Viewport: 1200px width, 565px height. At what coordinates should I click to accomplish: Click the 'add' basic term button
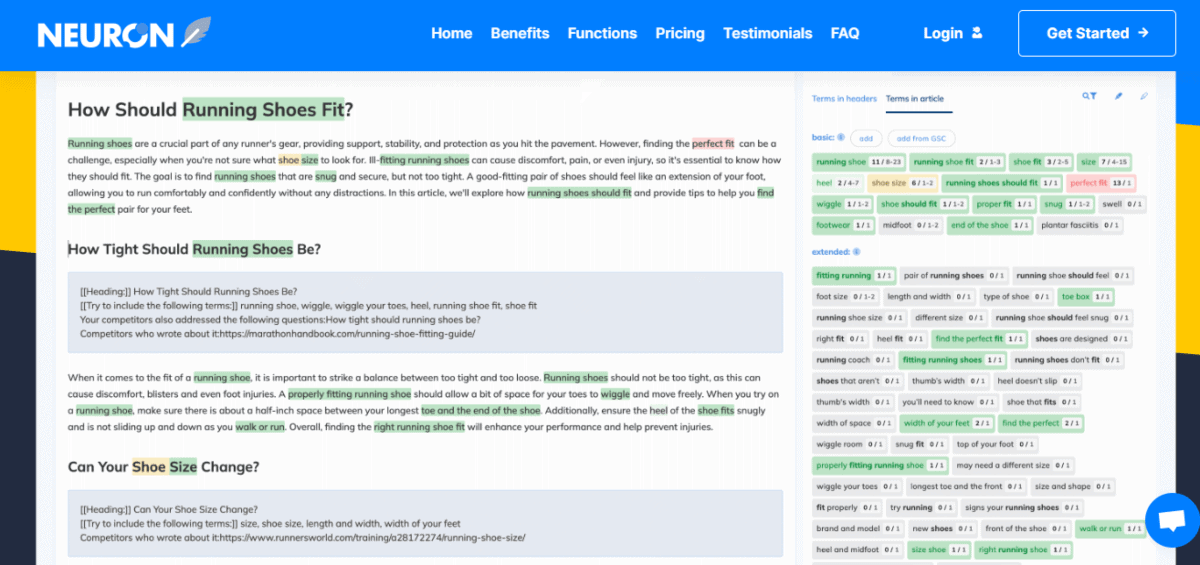pos(866,138)
